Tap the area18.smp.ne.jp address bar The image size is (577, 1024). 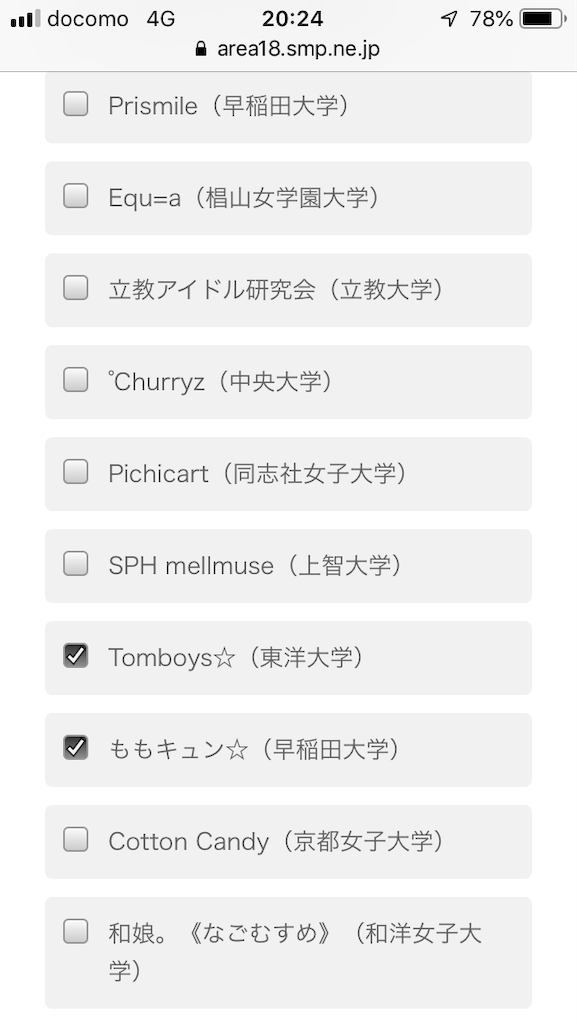(x=288, y=49)
